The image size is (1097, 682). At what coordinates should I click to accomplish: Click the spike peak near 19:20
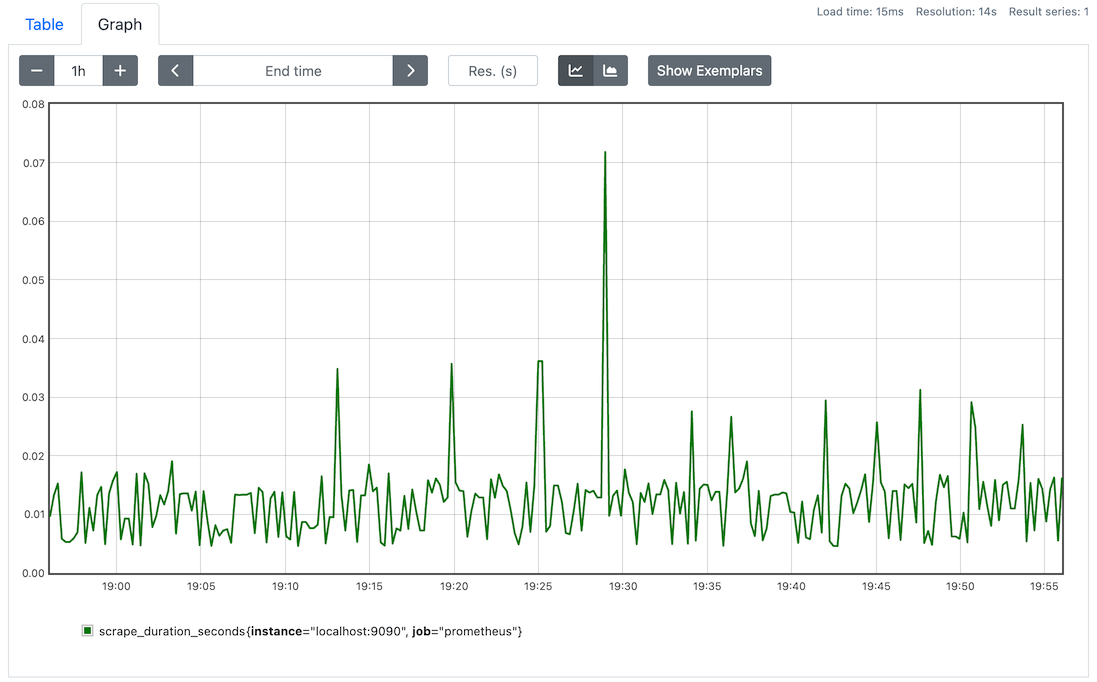[452, 364]
